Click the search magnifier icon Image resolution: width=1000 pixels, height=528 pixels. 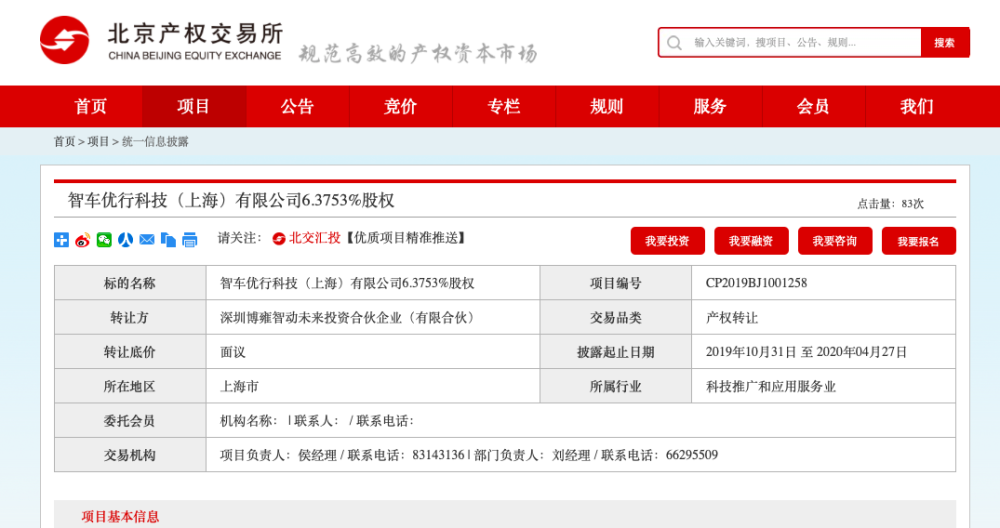(x=674, y=43)
